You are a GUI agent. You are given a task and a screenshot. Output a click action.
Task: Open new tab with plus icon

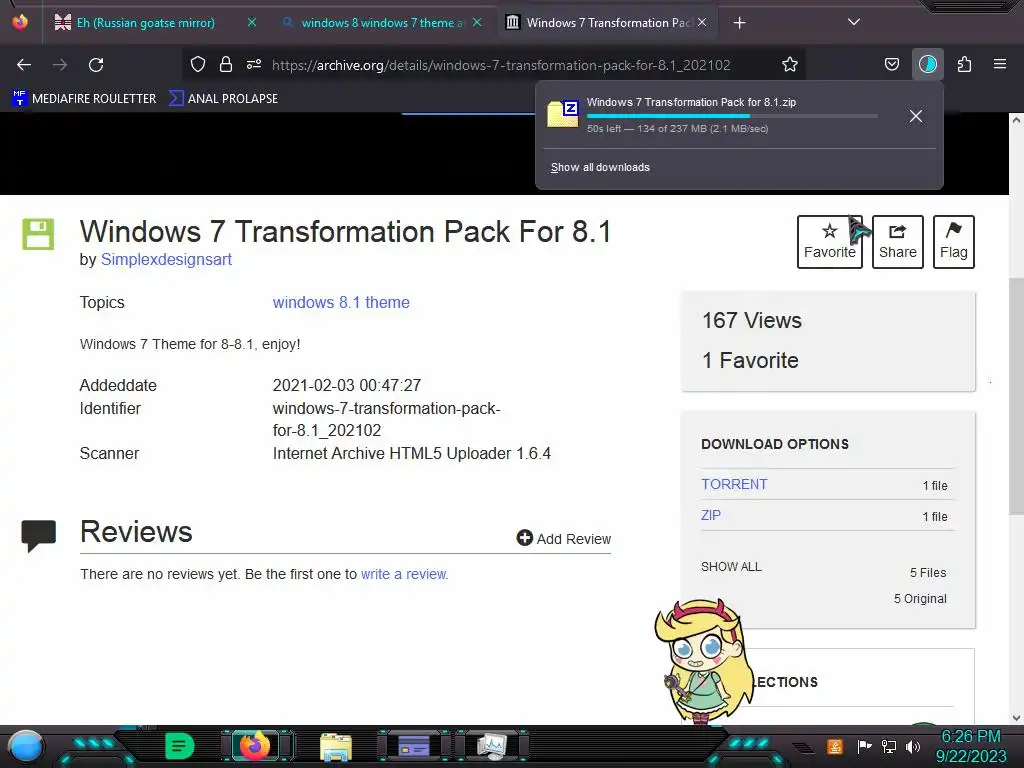point(739,23)
